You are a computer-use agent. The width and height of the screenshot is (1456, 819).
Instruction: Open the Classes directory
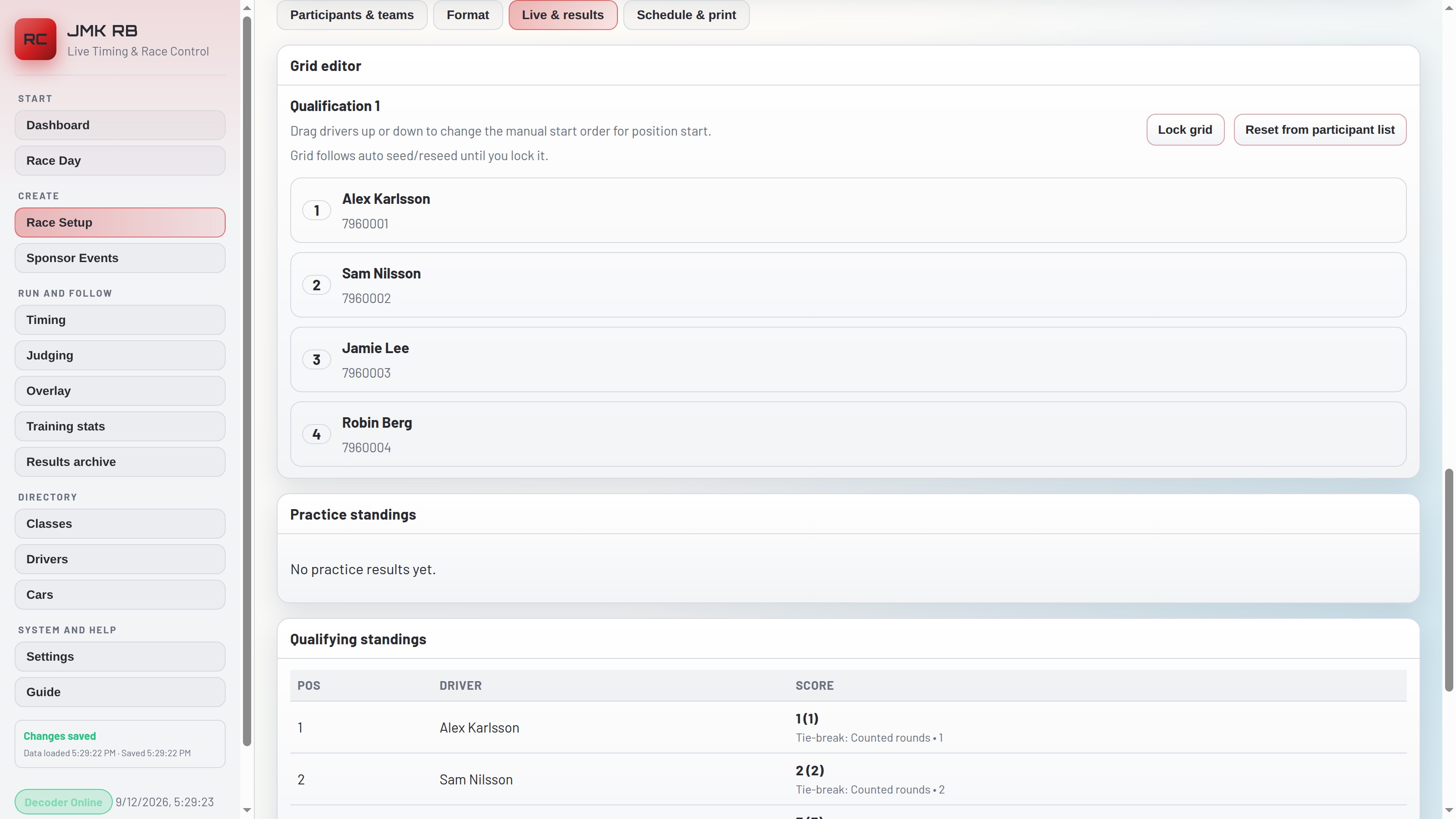[x=120, y=523]
